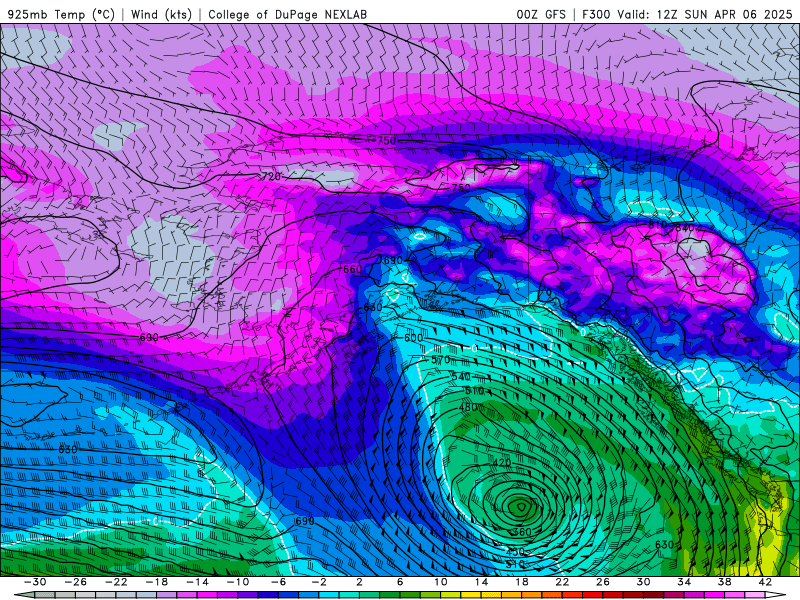
Task: Click the '22' color scale label
Action: click(562, 582)
